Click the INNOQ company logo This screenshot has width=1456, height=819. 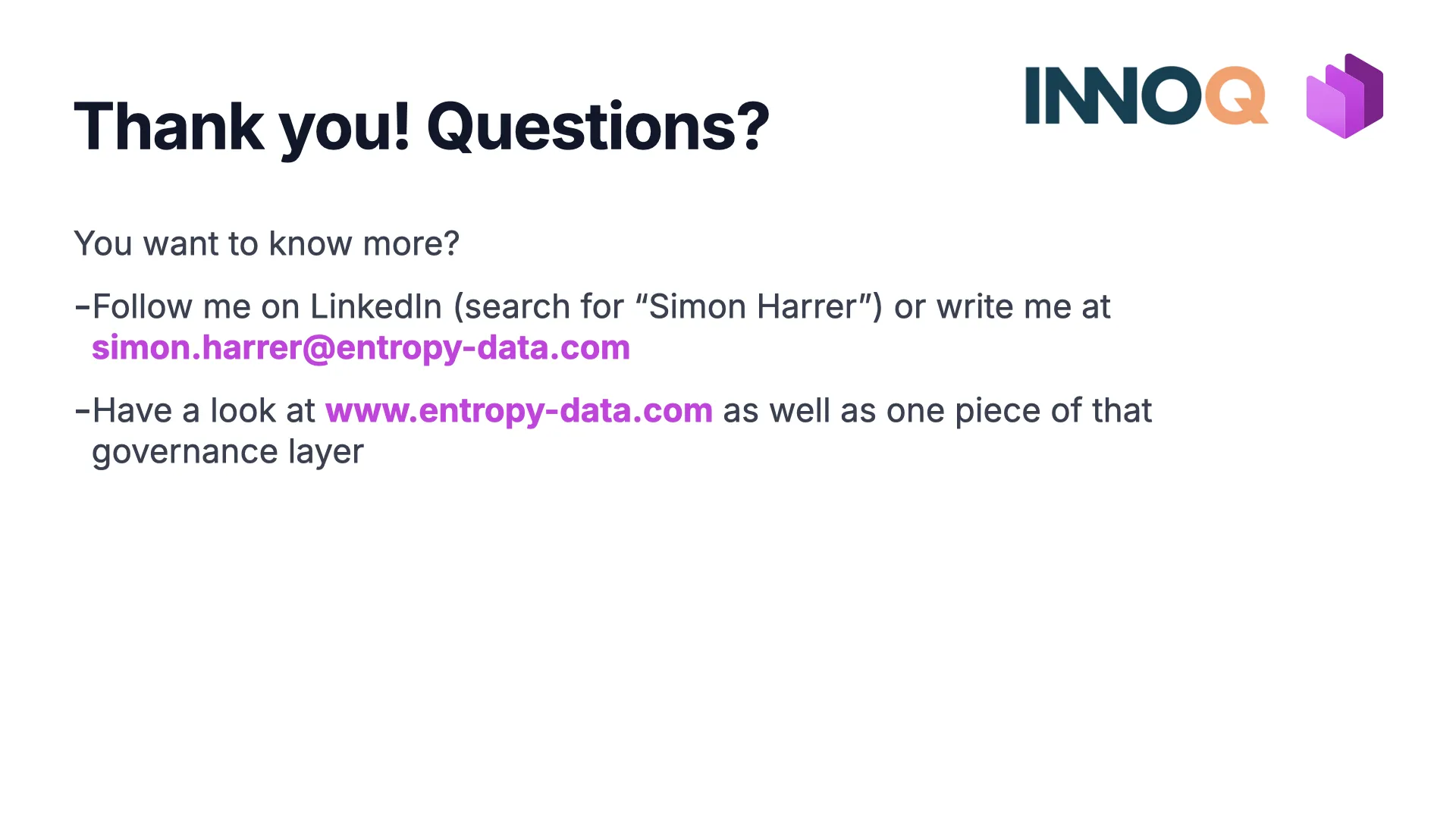coord(1145,96)
